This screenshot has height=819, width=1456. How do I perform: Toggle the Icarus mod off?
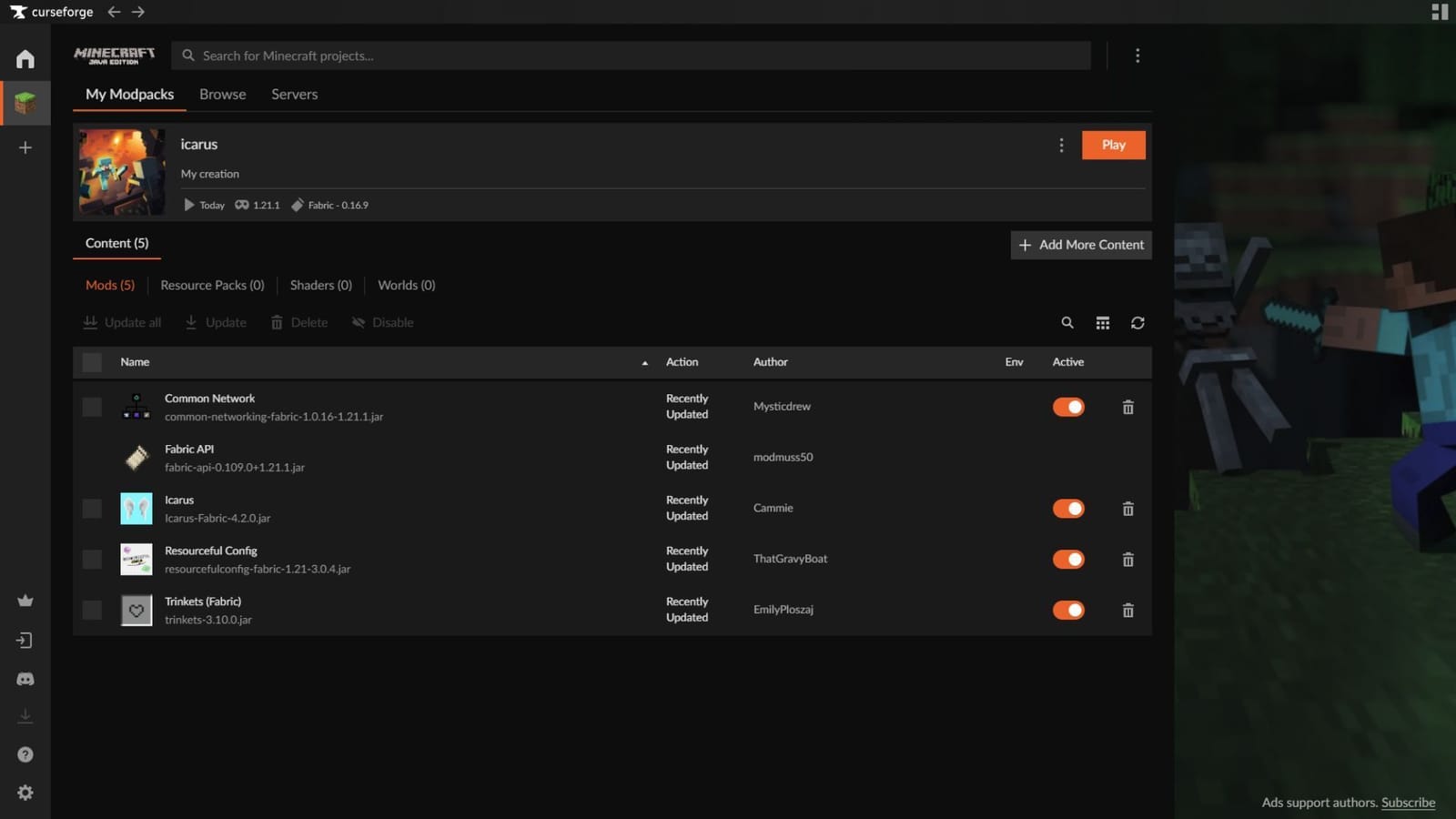[x=1068, y=509]
